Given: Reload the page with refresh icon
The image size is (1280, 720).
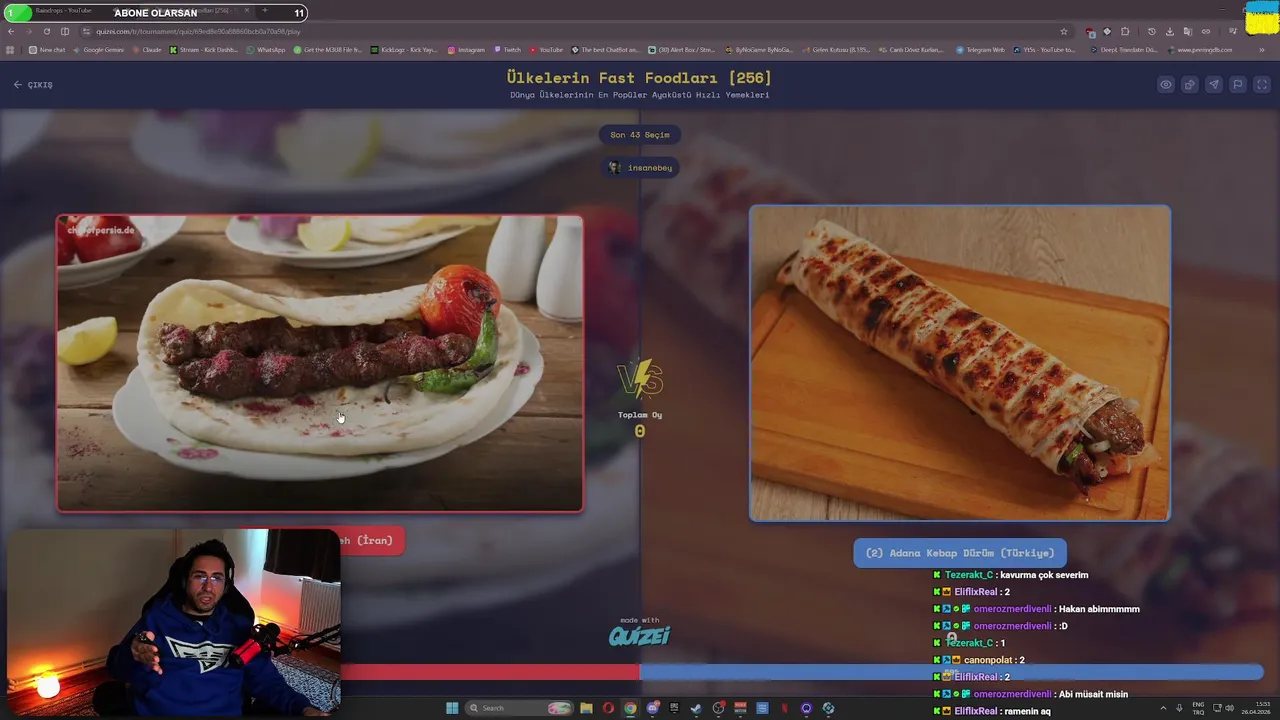Looking at the screenshot, I should click(x=47, y=31).
